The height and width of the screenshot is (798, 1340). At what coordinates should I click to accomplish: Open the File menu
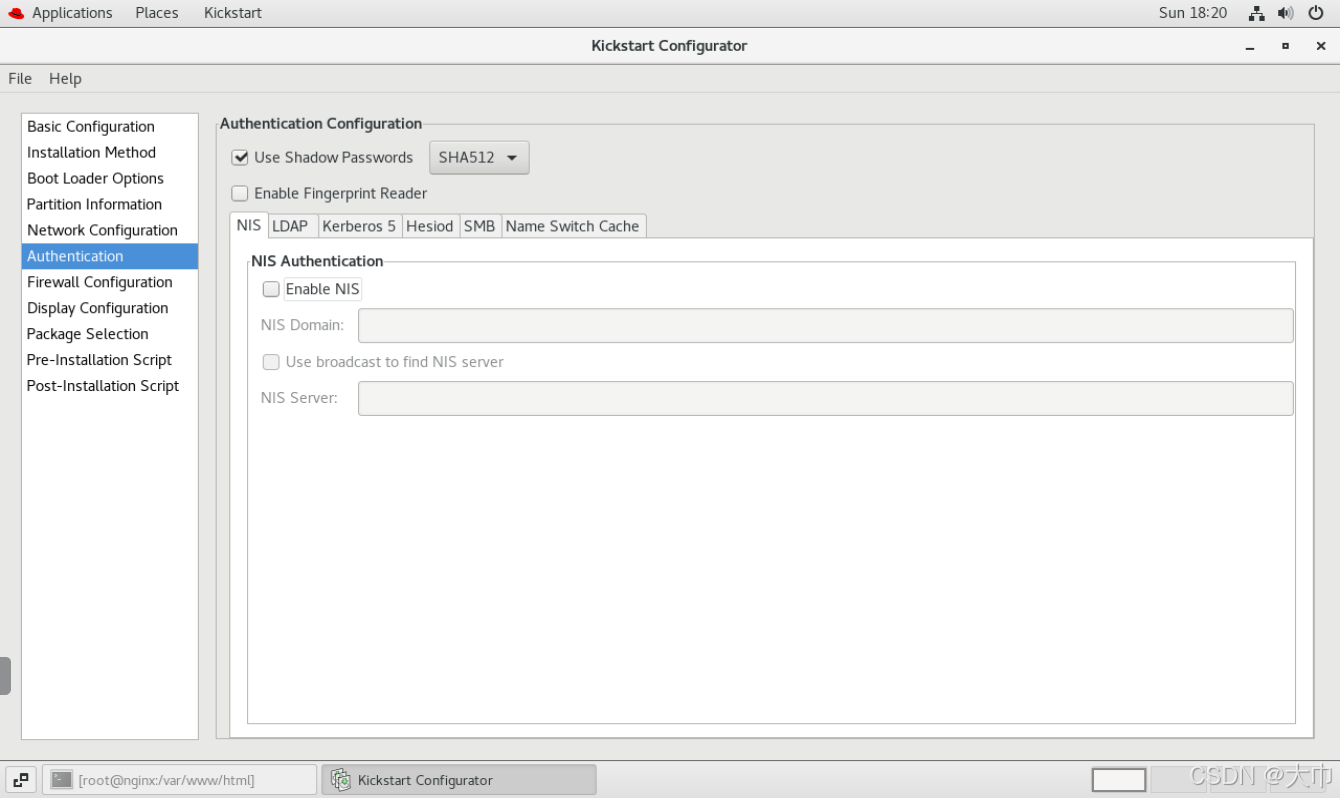point(20,78)
